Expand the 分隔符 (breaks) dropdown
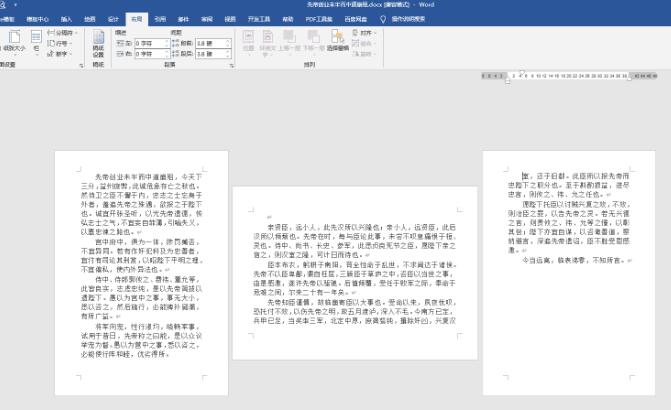This screenshot has height=410, width=671. (62, 32)
